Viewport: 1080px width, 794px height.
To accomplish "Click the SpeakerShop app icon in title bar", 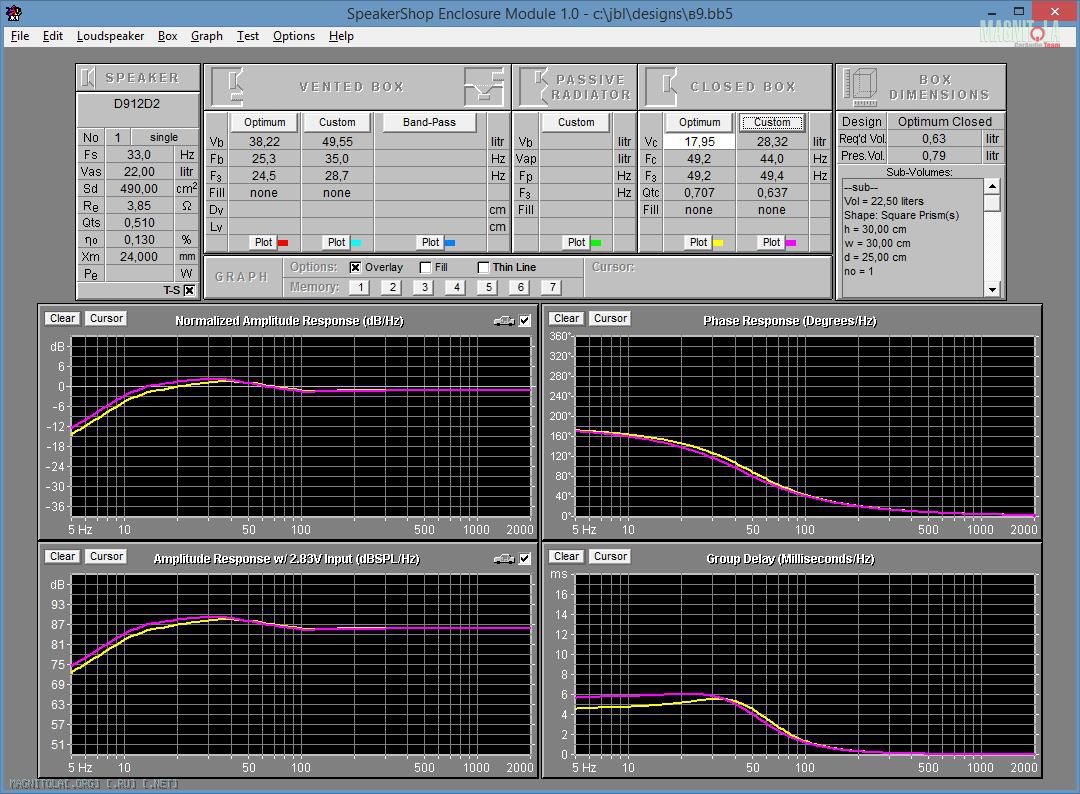I will tap(13, 12).
